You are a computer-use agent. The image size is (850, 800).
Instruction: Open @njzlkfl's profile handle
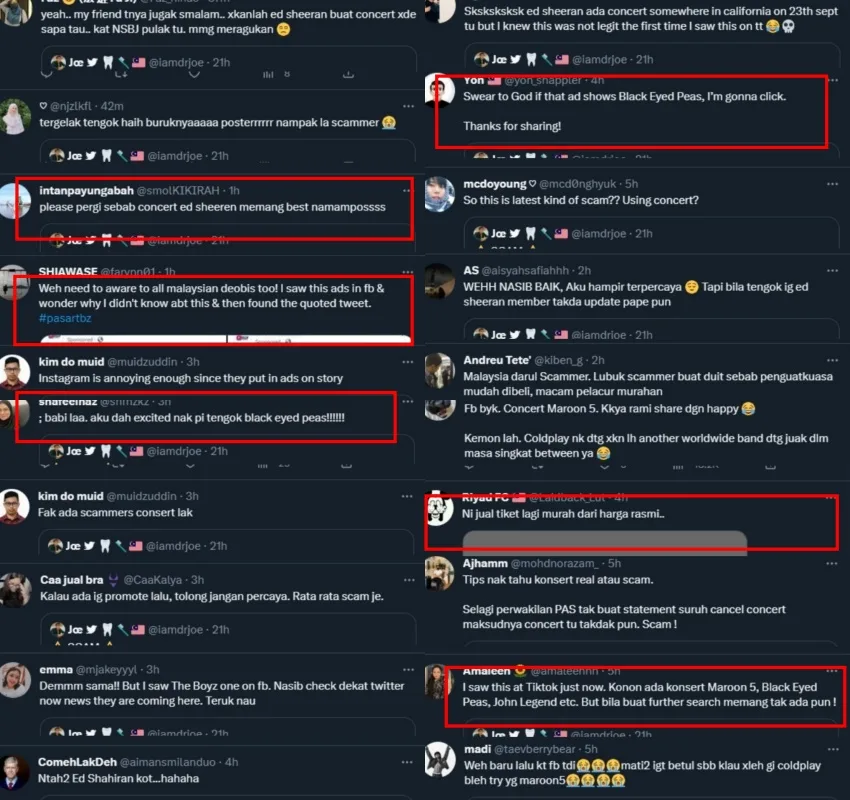[x=70, y=106]
